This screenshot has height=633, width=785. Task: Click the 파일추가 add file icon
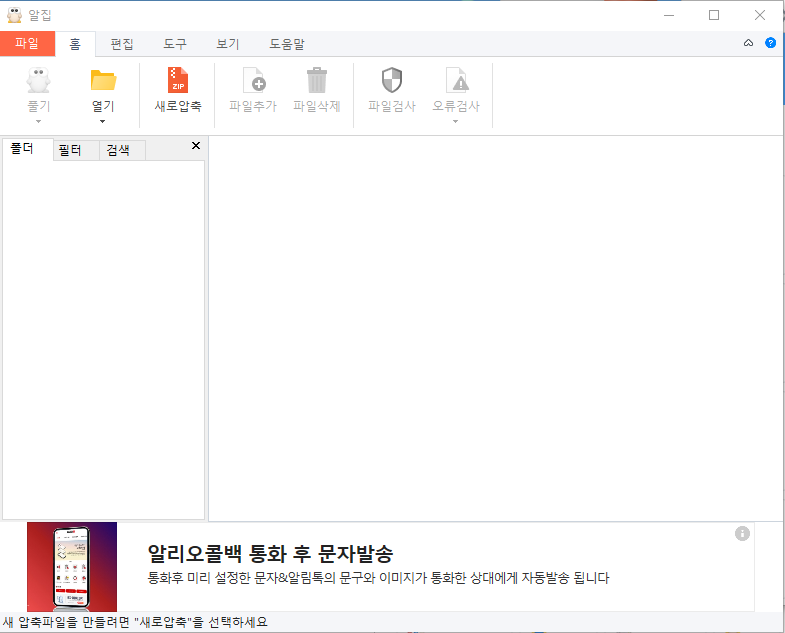coord(254,80)
